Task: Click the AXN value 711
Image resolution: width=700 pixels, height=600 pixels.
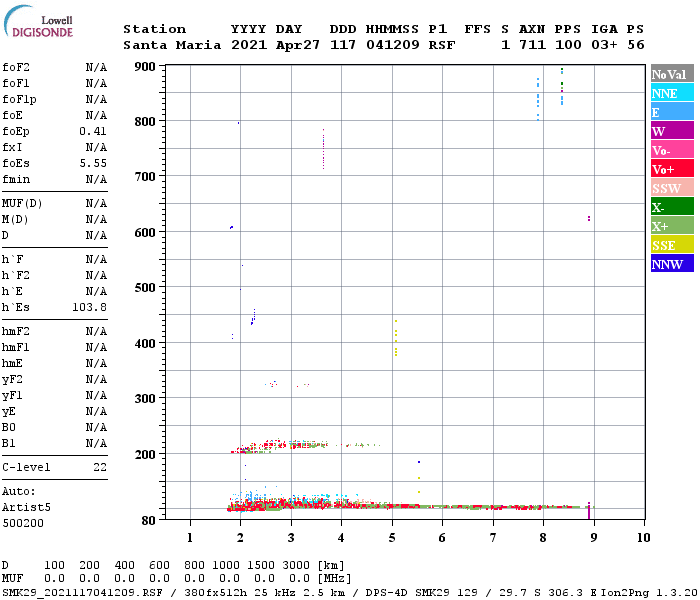Action: tap(532, 45)
